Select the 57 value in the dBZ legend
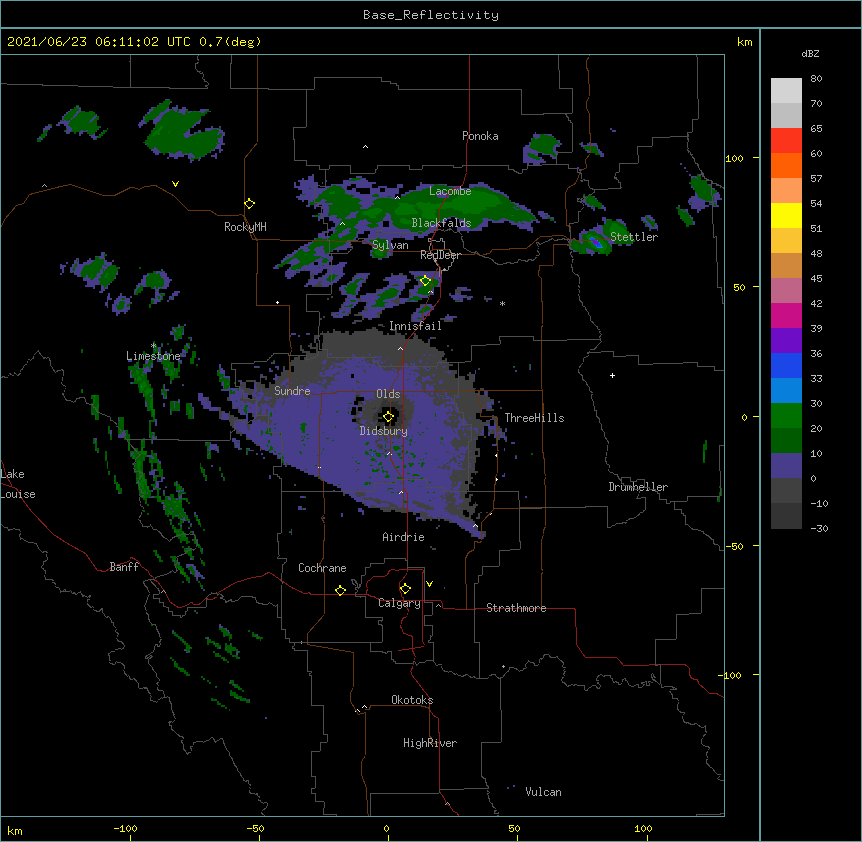862x842 pixels. click(816, 179)
